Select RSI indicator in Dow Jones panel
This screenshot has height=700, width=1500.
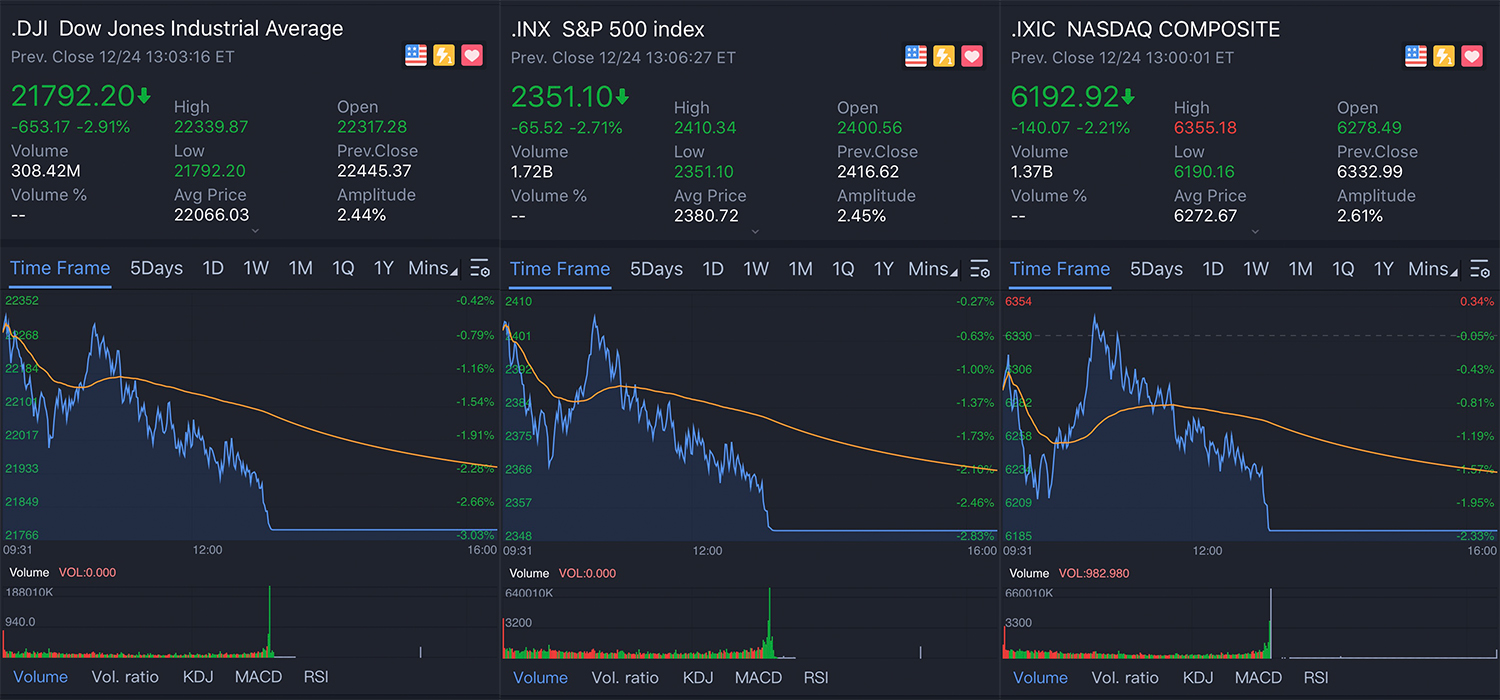tap(316, 677)
